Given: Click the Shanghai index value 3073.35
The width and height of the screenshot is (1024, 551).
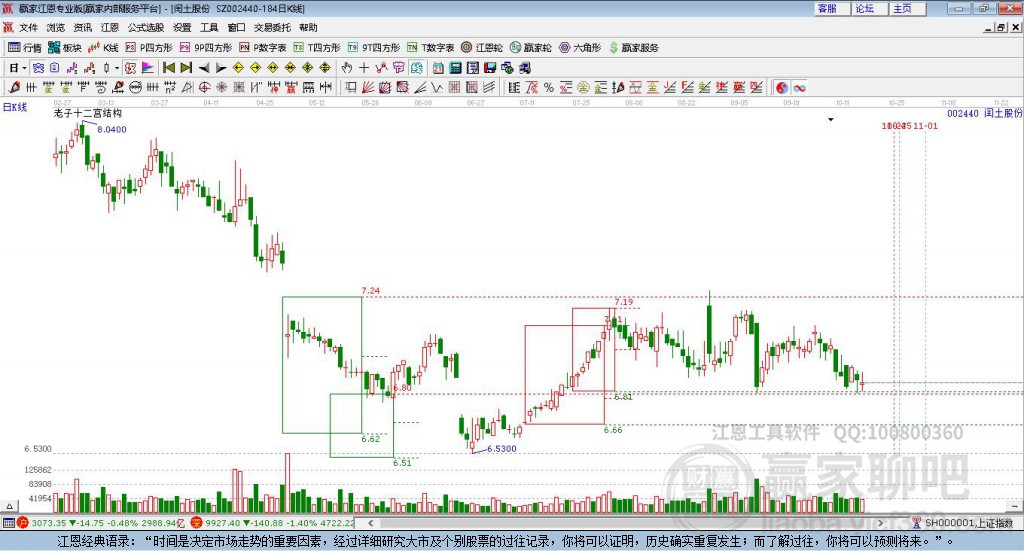Looking at the screenshot, I should (x=48, y=523).
